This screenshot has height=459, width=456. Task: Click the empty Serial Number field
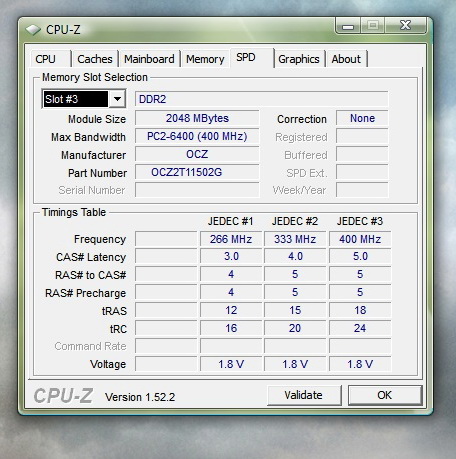pyautogui.click(x=197, y=190)
